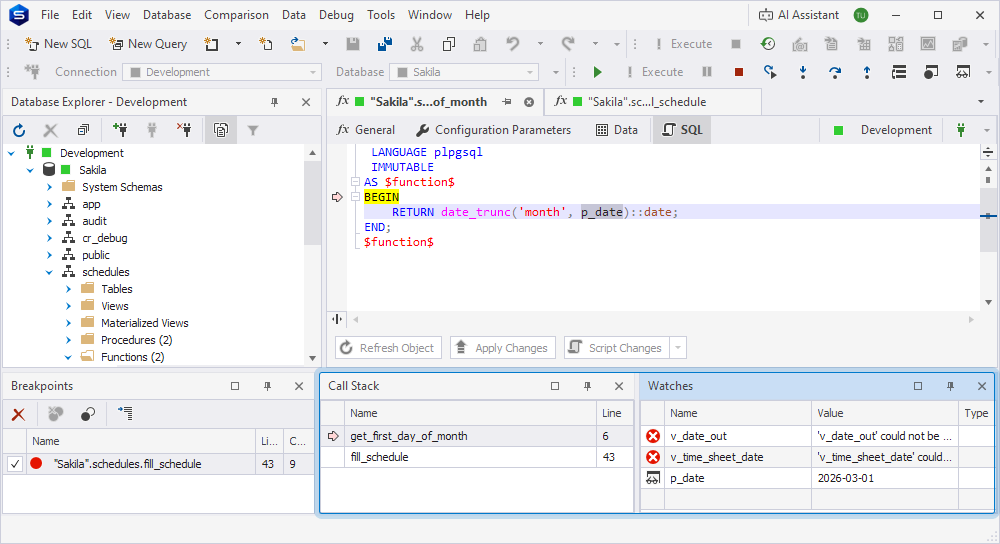Open the Debug menu
The height and width of the screenshot is (544, 1000).
tap(336, 15)
